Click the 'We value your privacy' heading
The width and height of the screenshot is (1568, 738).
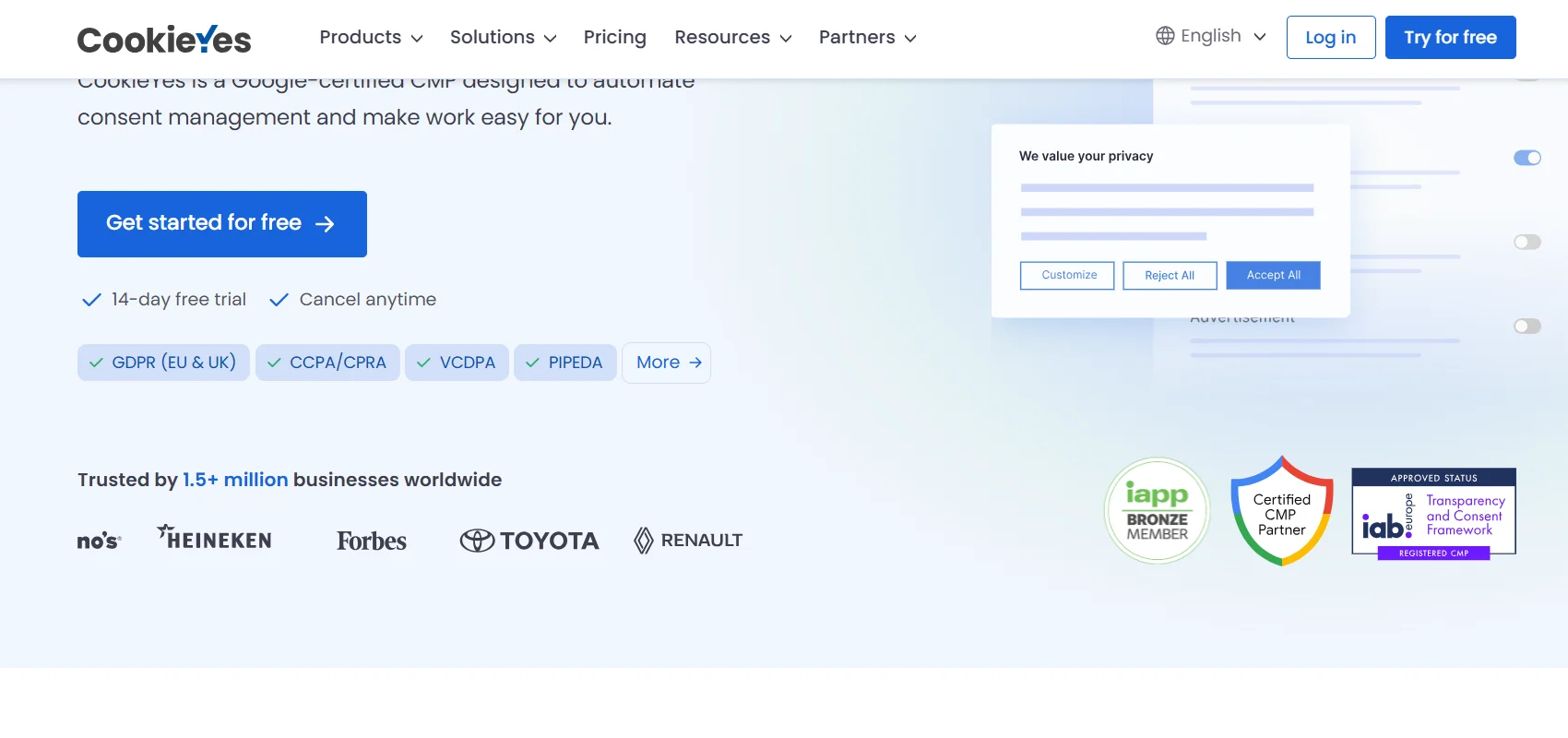click(1087, 157)
